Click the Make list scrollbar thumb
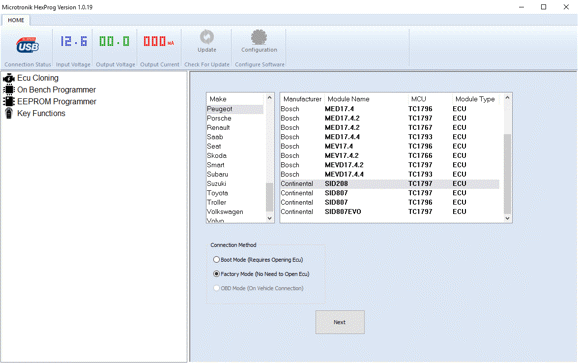This screenshot has height=363, width=578. (269, 198)
